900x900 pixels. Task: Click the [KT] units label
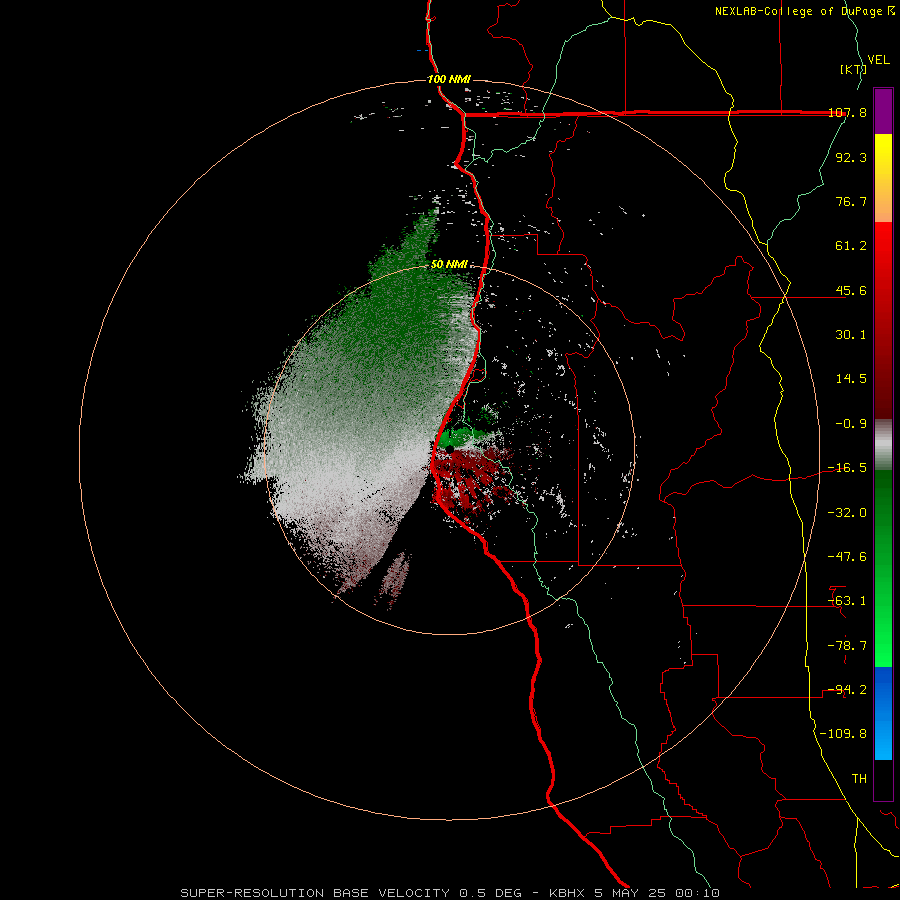tap(853, 69)
